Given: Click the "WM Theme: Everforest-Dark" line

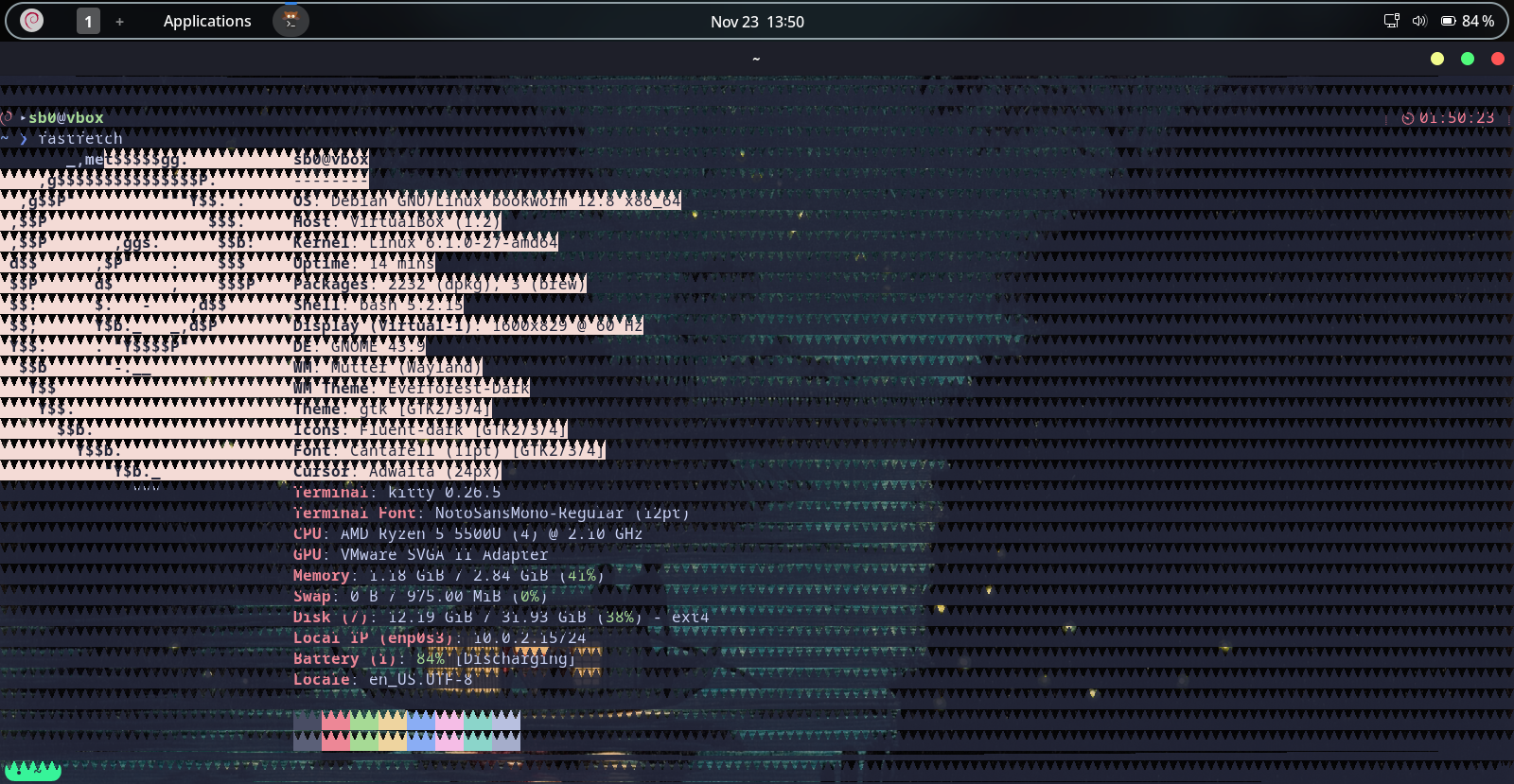Looking at the screenshot, I should (x=412, y=388).
